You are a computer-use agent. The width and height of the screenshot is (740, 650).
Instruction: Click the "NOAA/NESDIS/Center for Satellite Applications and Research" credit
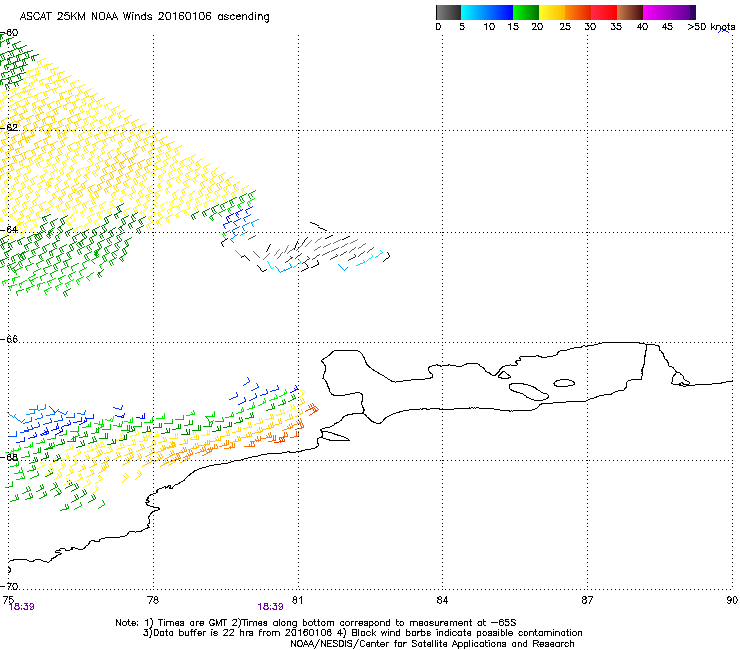[x=432, y=644]
